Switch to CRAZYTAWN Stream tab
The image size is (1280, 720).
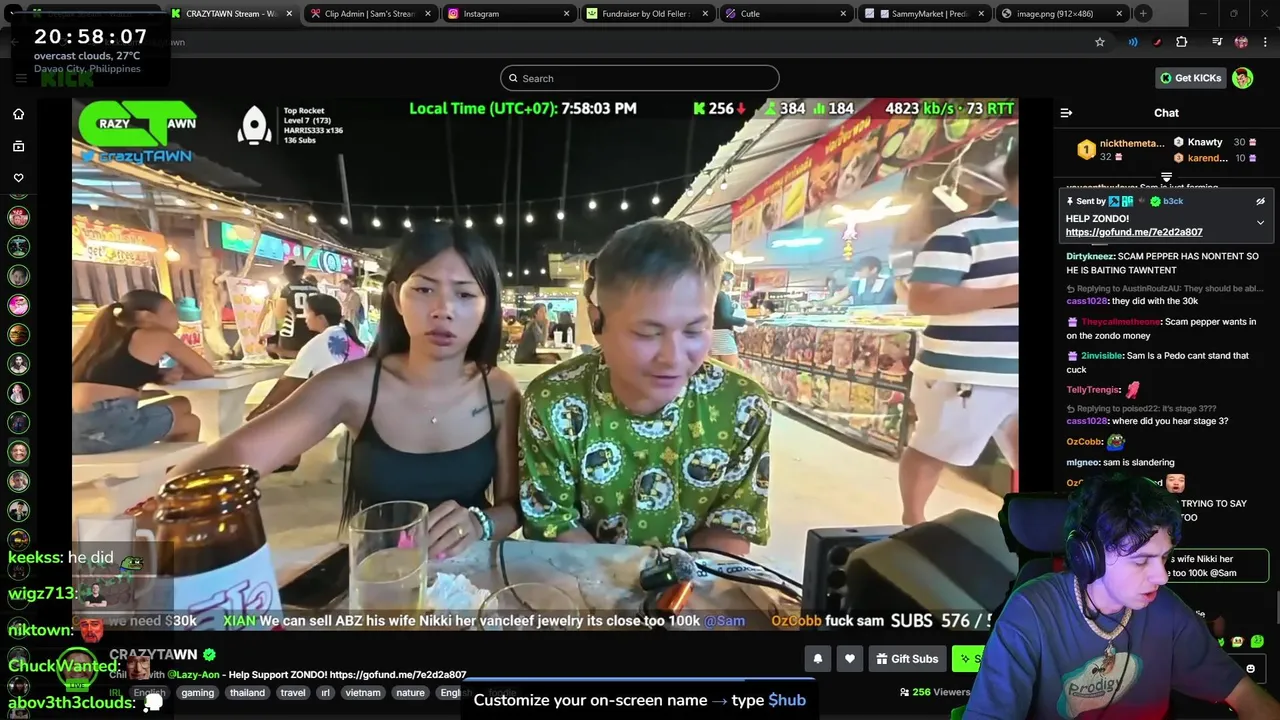(231, 14)
